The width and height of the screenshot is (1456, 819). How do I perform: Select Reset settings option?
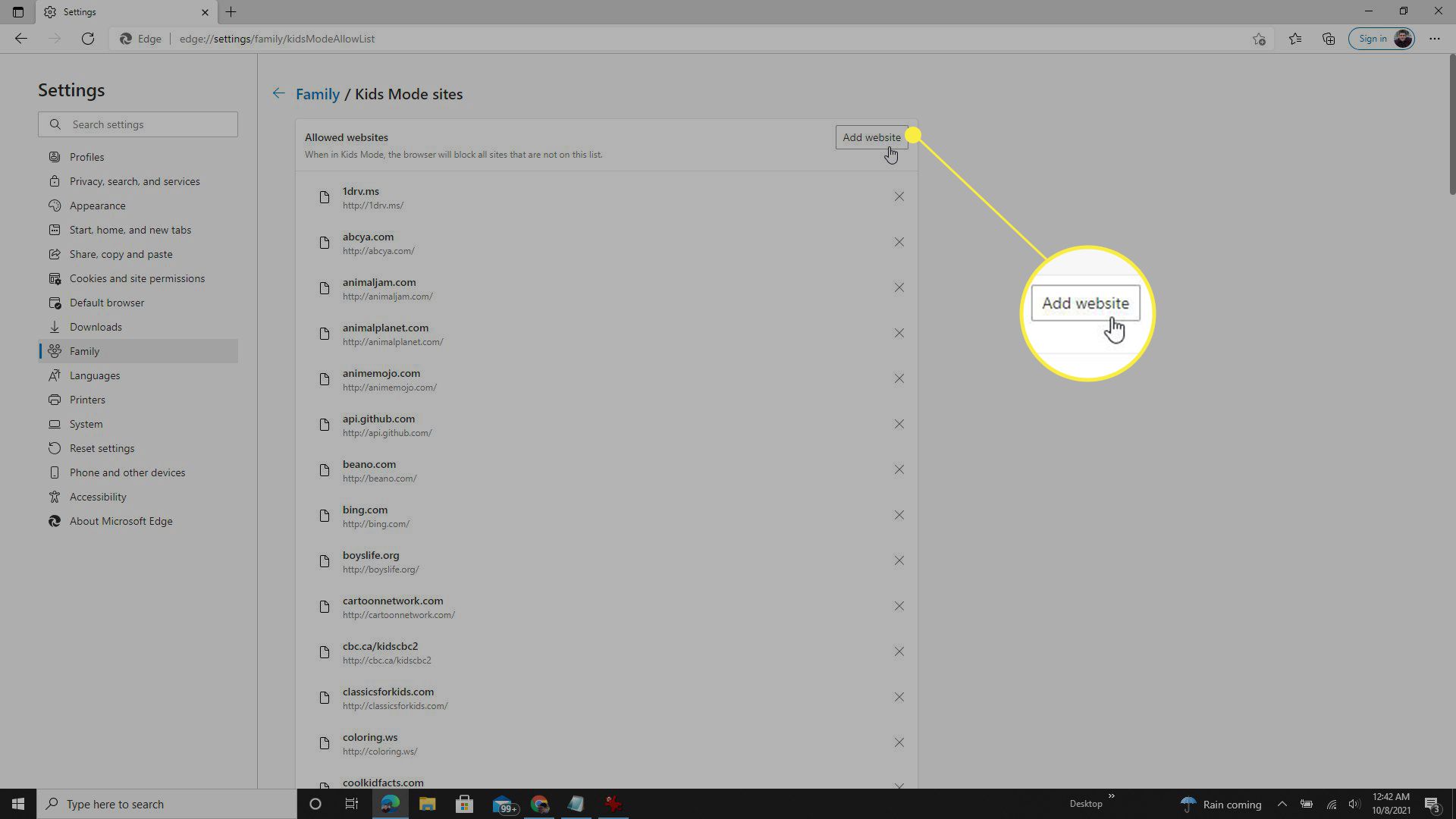[138, 448]
